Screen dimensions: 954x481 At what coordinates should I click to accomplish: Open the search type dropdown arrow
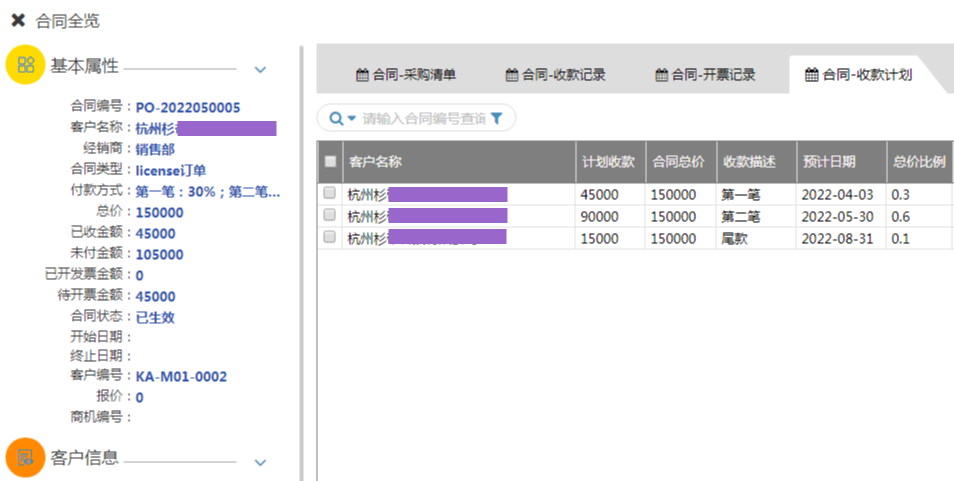pyautogui.click(x=352, y=119)
